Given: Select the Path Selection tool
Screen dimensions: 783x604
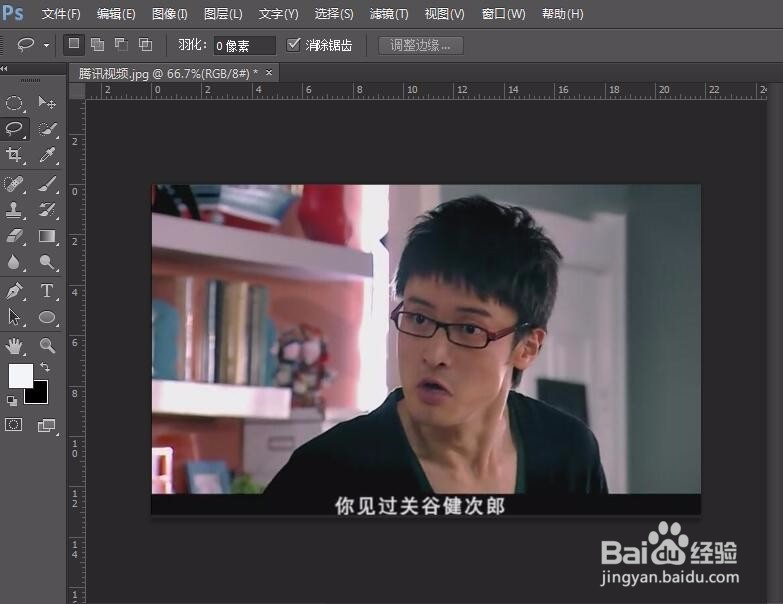Looking at the screenshot, I should pos(14,317).
